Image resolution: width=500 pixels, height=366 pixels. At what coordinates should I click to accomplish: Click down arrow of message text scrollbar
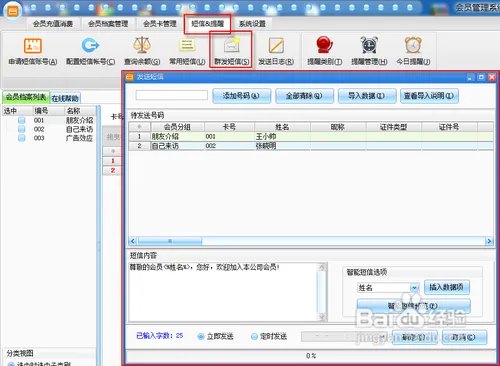pyautogui.click(x=322, y=317)
